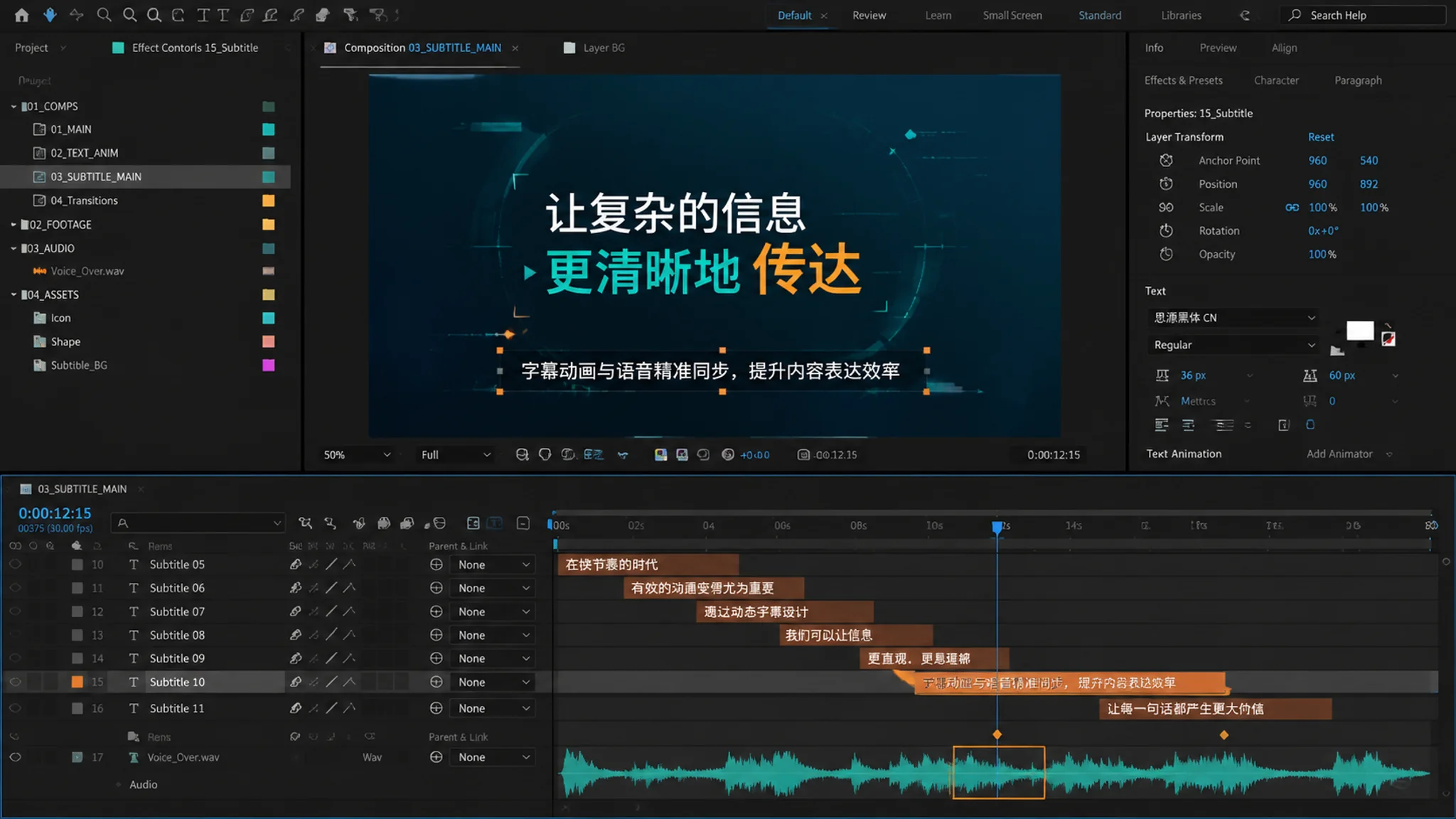Screen dimensions: 1456x819
Task: Open the Regular font style dropdown
Action: pos(1233,345)
